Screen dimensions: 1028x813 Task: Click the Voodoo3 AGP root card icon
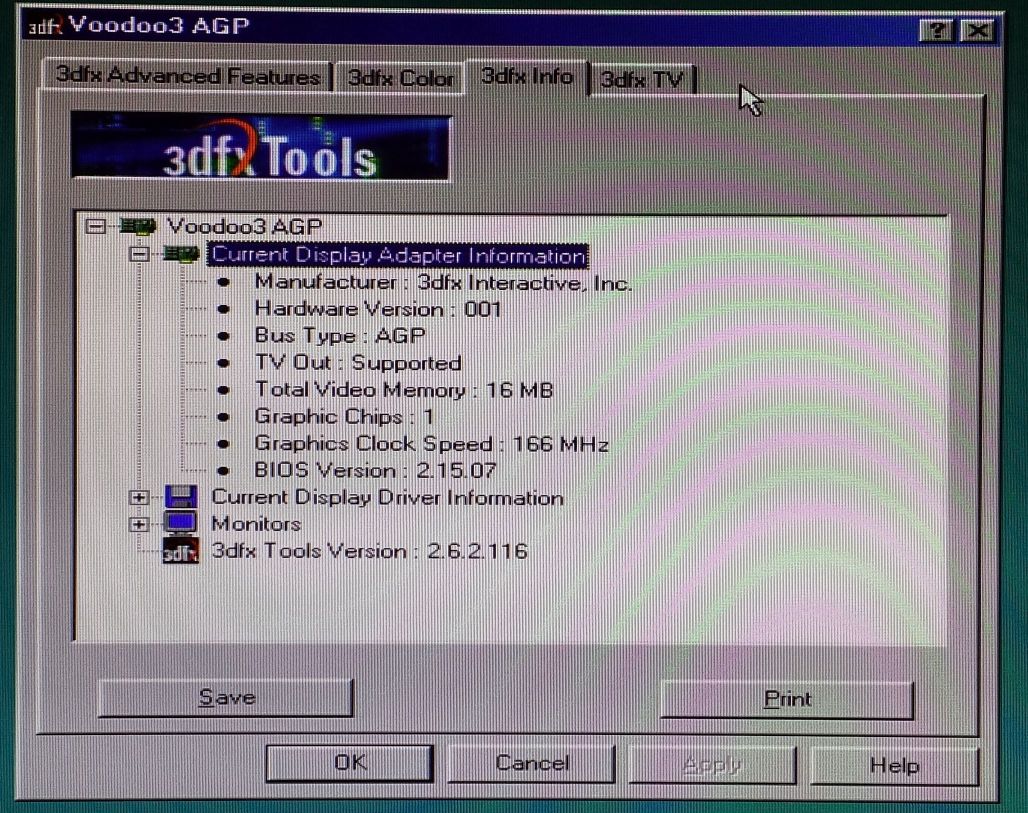138,227
